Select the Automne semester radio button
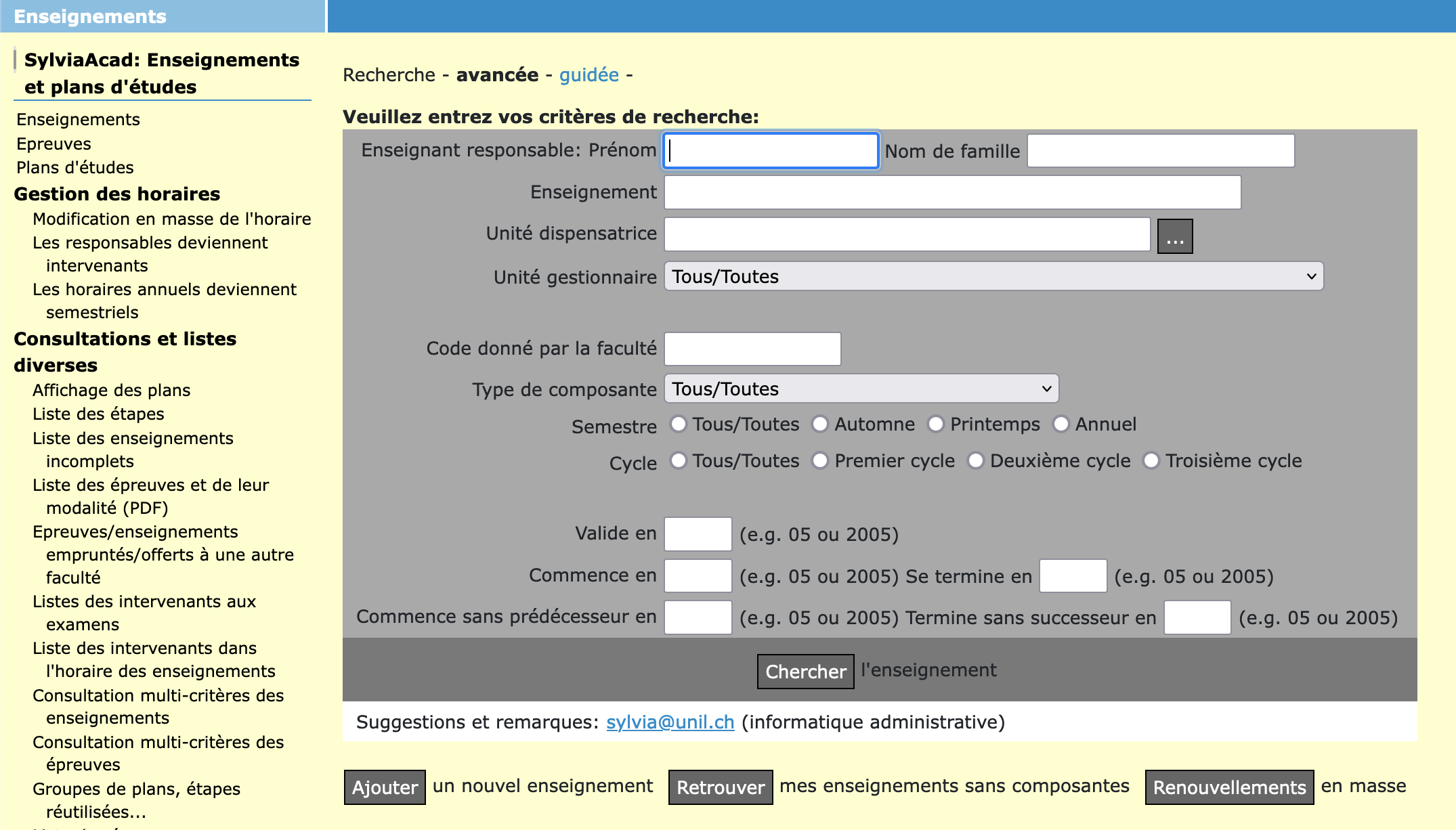 (x=819, y=424)
